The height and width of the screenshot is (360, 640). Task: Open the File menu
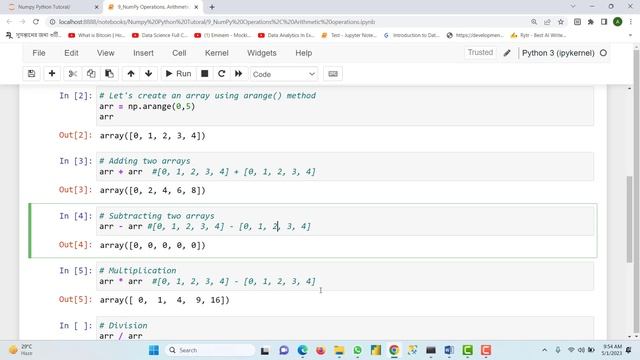coord(39,53)
